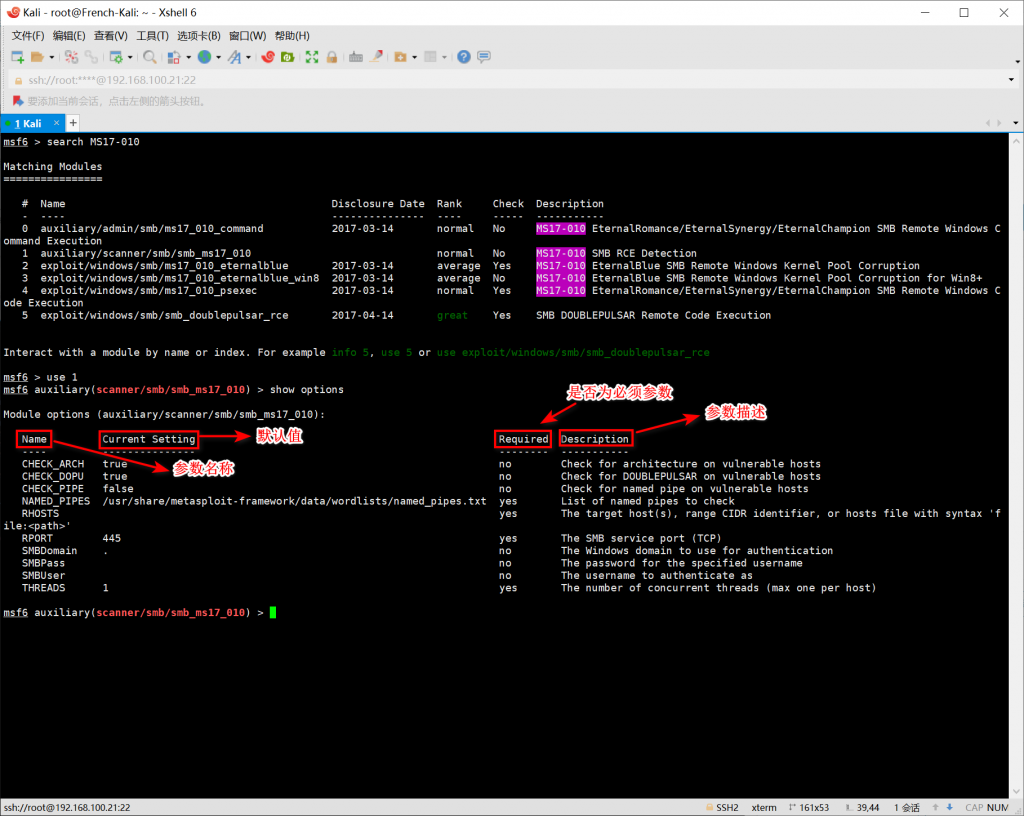This screenshot has height=816, width=1024.
Task: Click the "NAMED_PIPES" option name
Action: coord(56,501)
